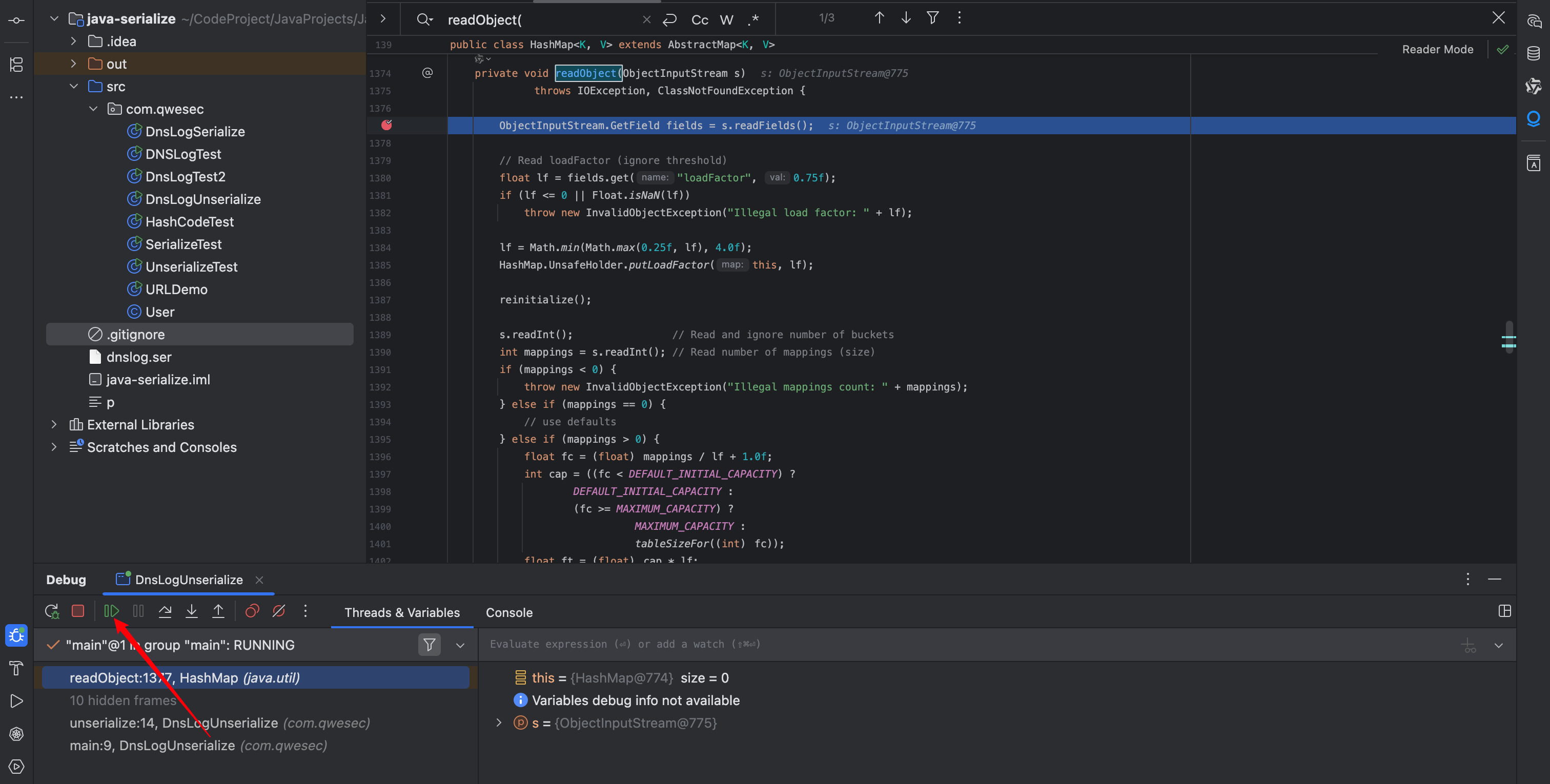Click the Step Over icon

165,611
